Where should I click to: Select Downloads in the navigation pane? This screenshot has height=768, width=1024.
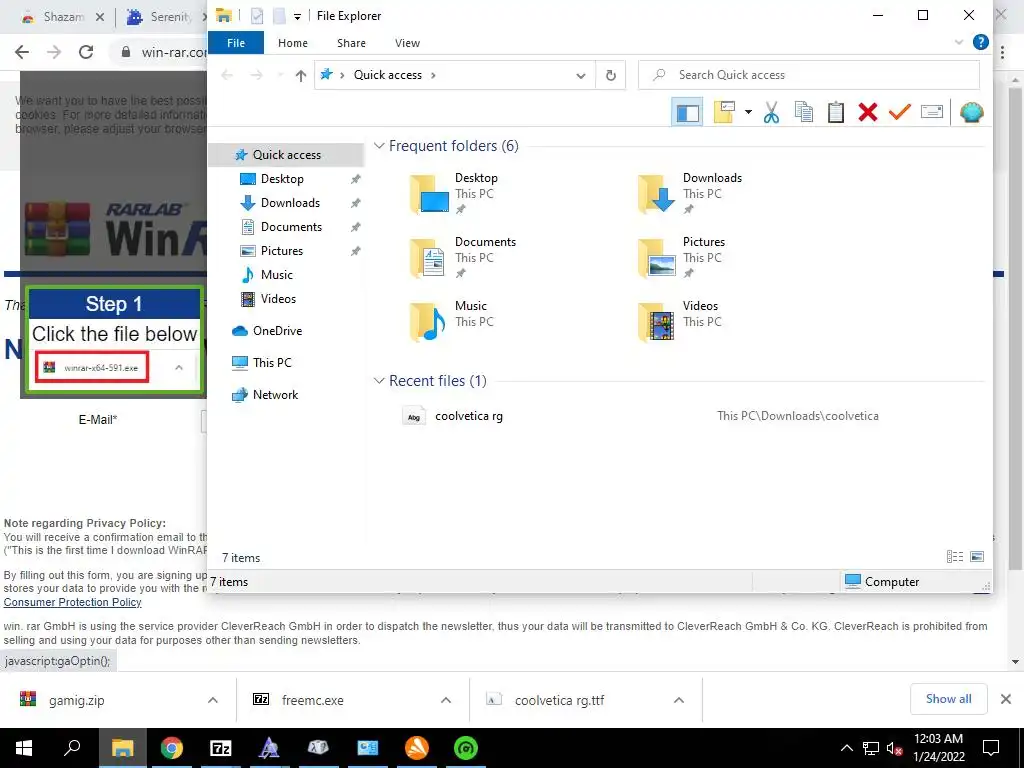tap(290, 203)
